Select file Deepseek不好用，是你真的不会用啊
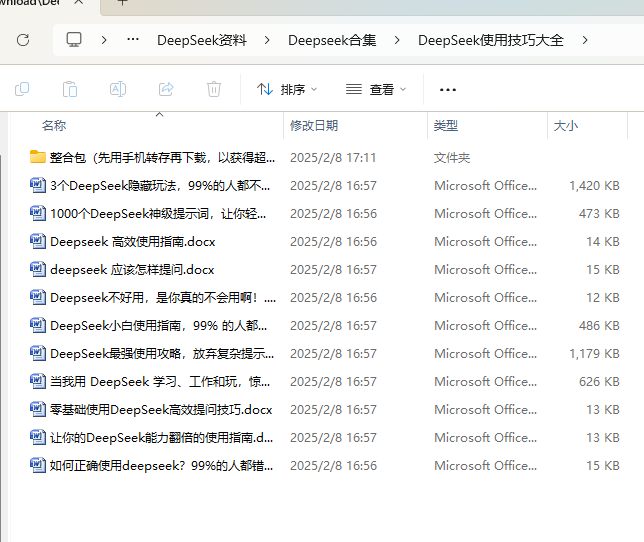Screen dimensions: 644x542 point(163,298)
